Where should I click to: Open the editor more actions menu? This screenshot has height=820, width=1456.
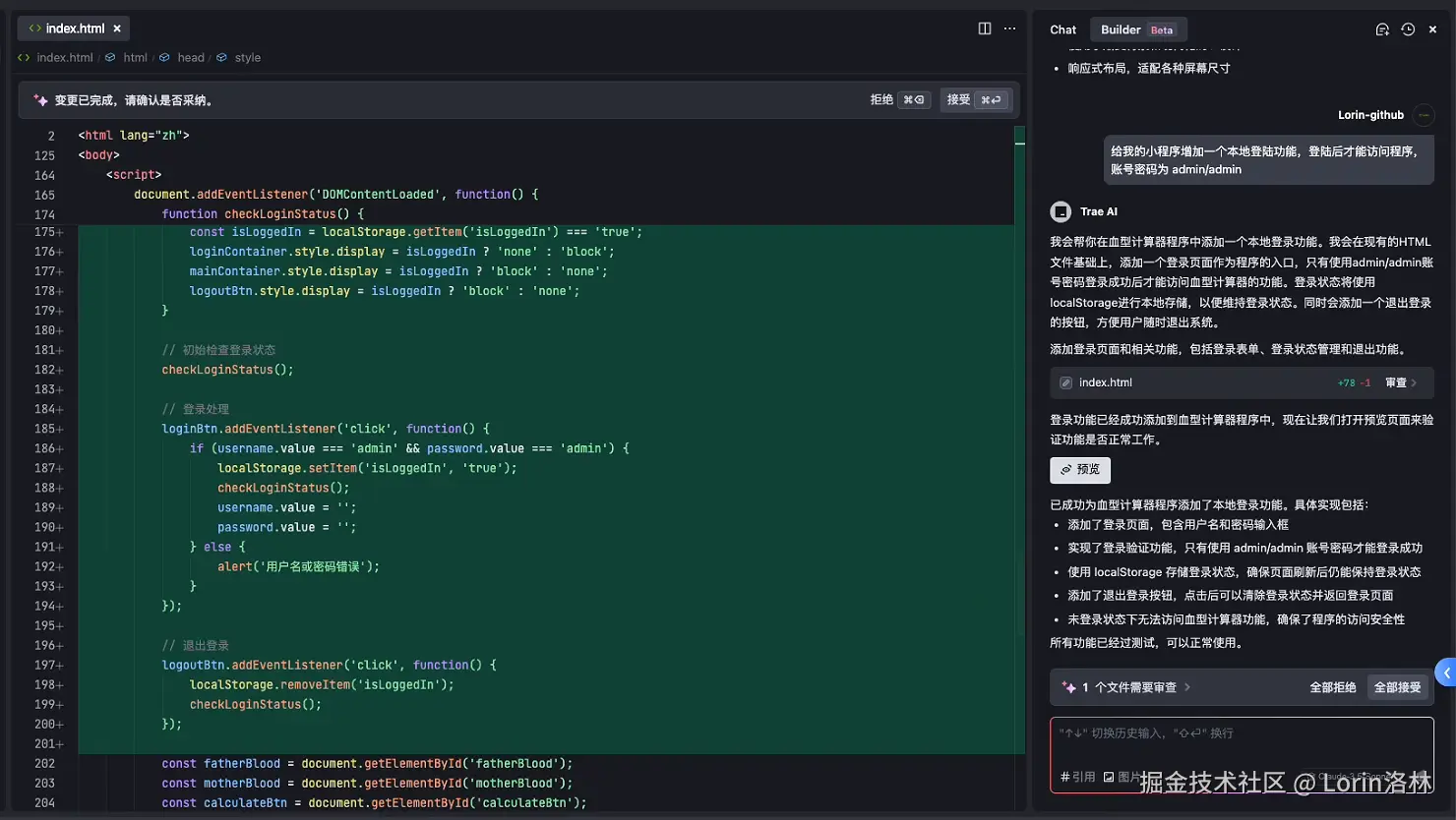(1009, 29)
